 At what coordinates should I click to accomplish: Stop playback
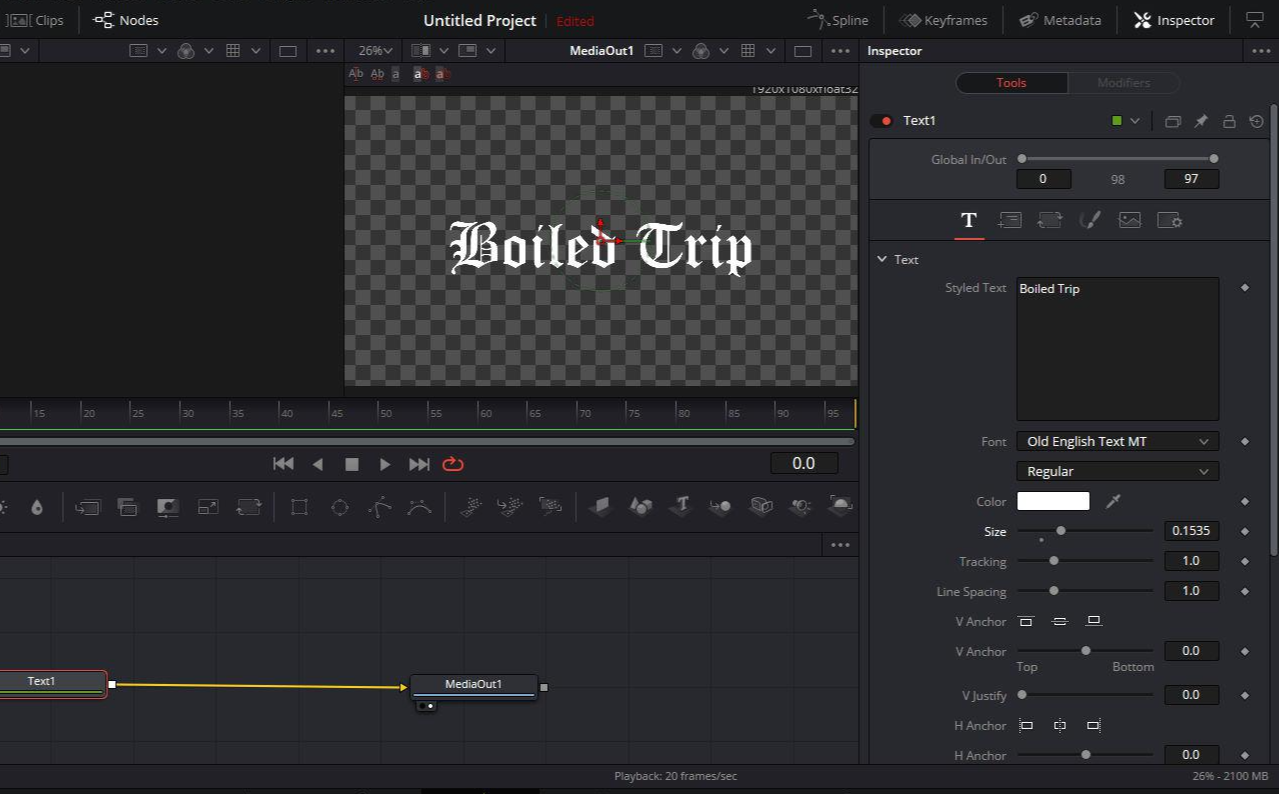coord(351,464)
